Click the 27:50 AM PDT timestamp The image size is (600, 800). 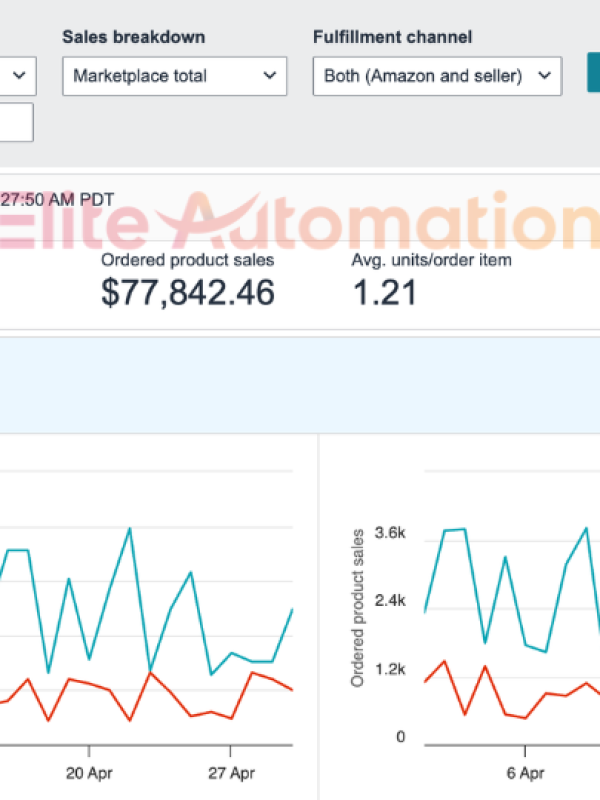tap(57, 199)
